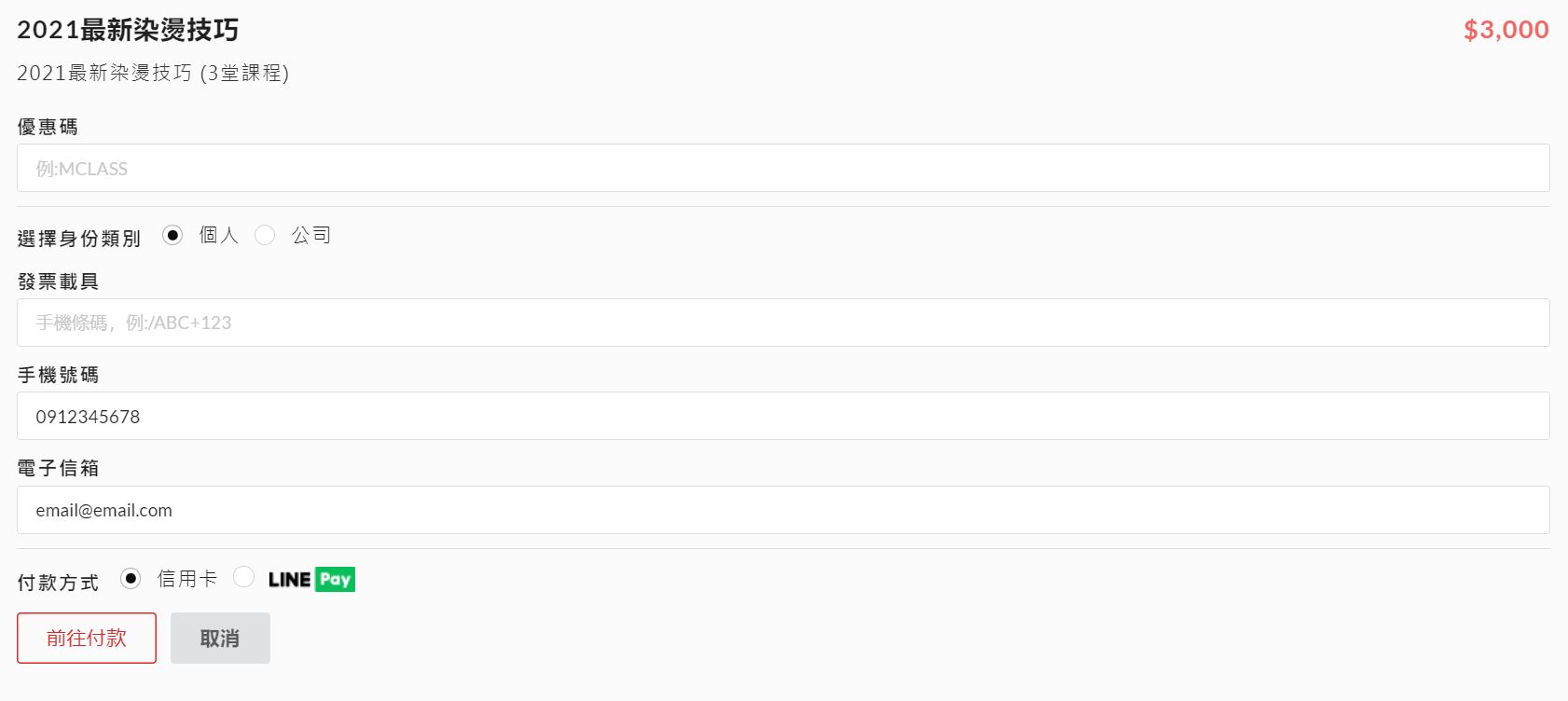Image resolution: width=1568 pixels, height=701 pixels.
Task: Select the 公司 identity radio button
Action: pos(265,235)
